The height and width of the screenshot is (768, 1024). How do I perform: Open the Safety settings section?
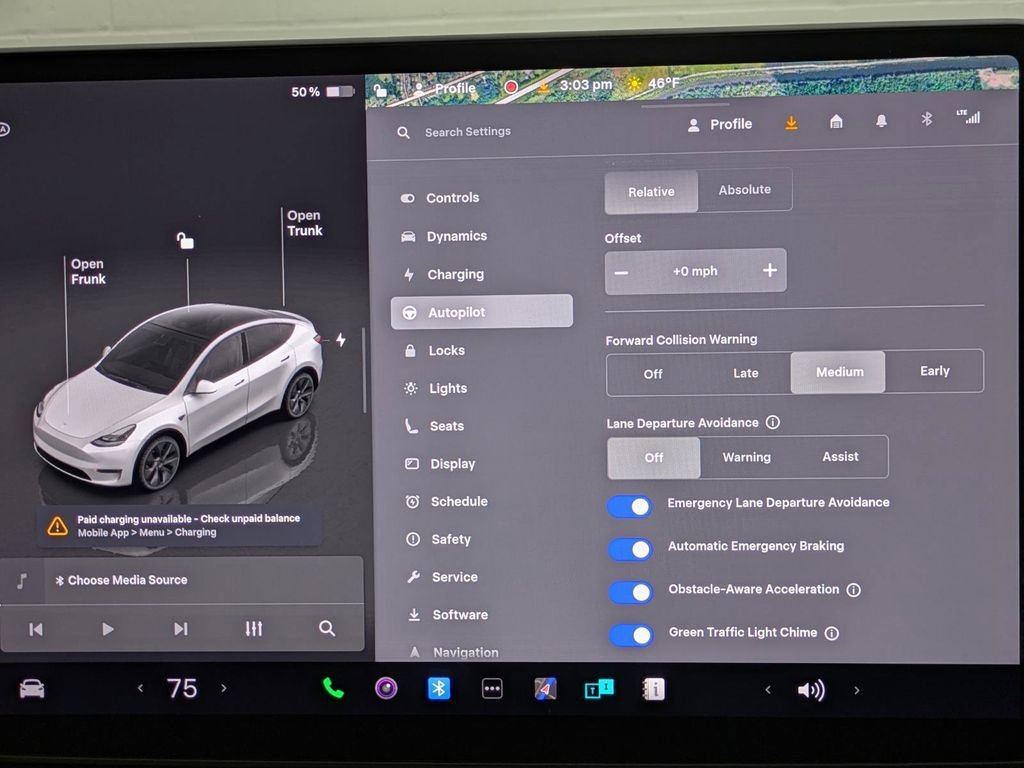(450, 539)
